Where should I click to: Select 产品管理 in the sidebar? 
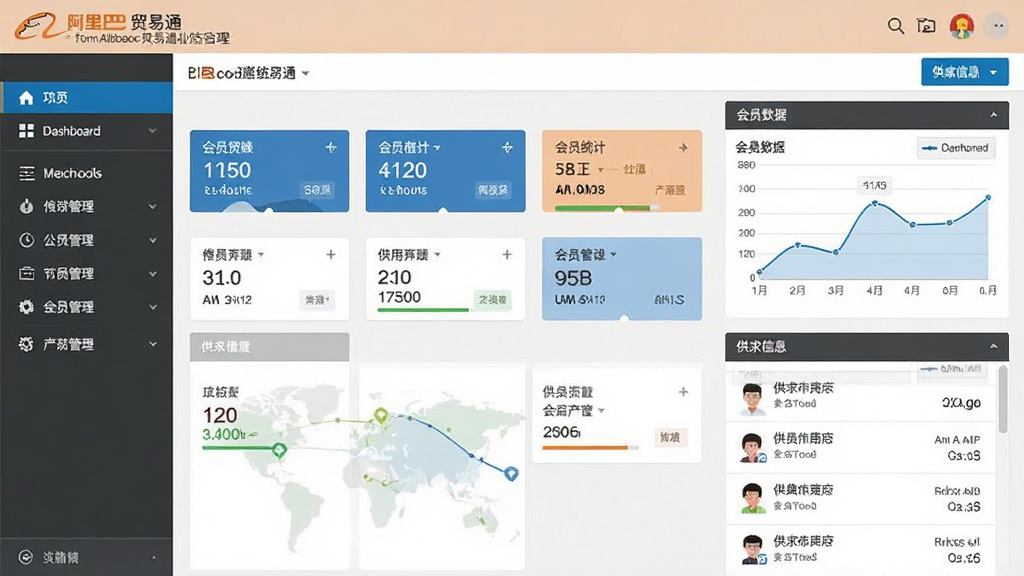tap(86, 344)
